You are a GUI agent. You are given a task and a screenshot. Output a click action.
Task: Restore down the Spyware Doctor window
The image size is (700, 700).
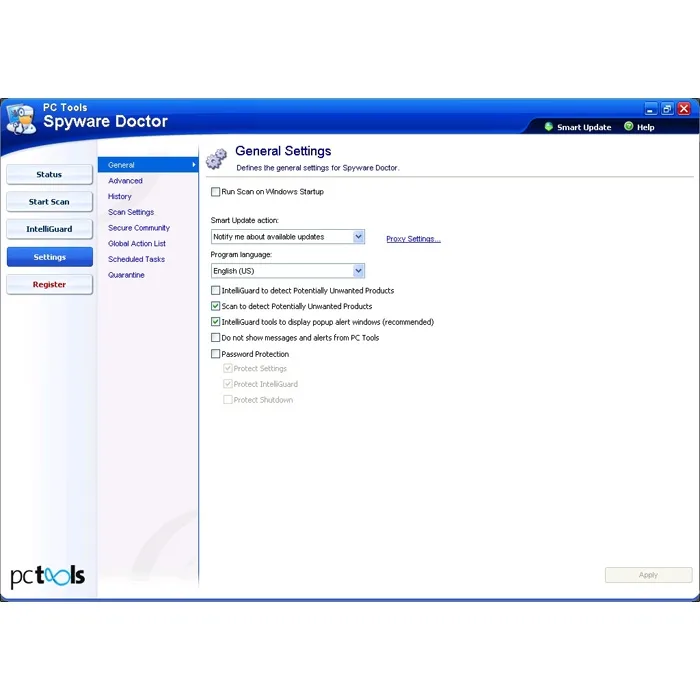pos(667,109)
